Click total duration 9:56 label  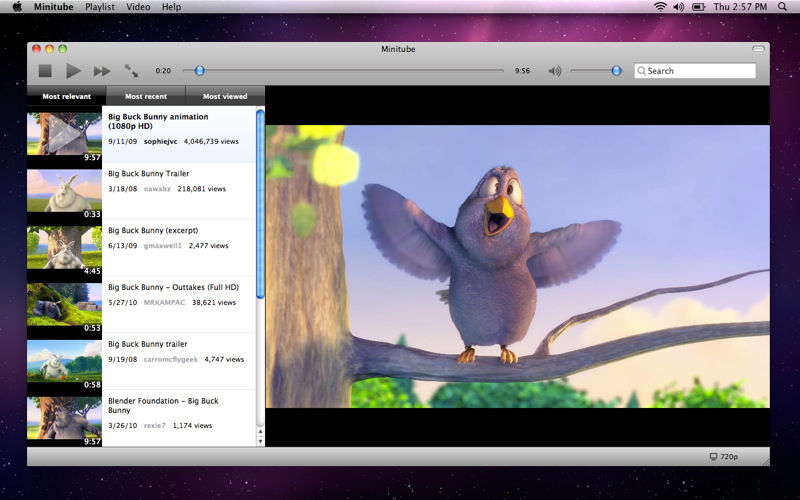522,71
